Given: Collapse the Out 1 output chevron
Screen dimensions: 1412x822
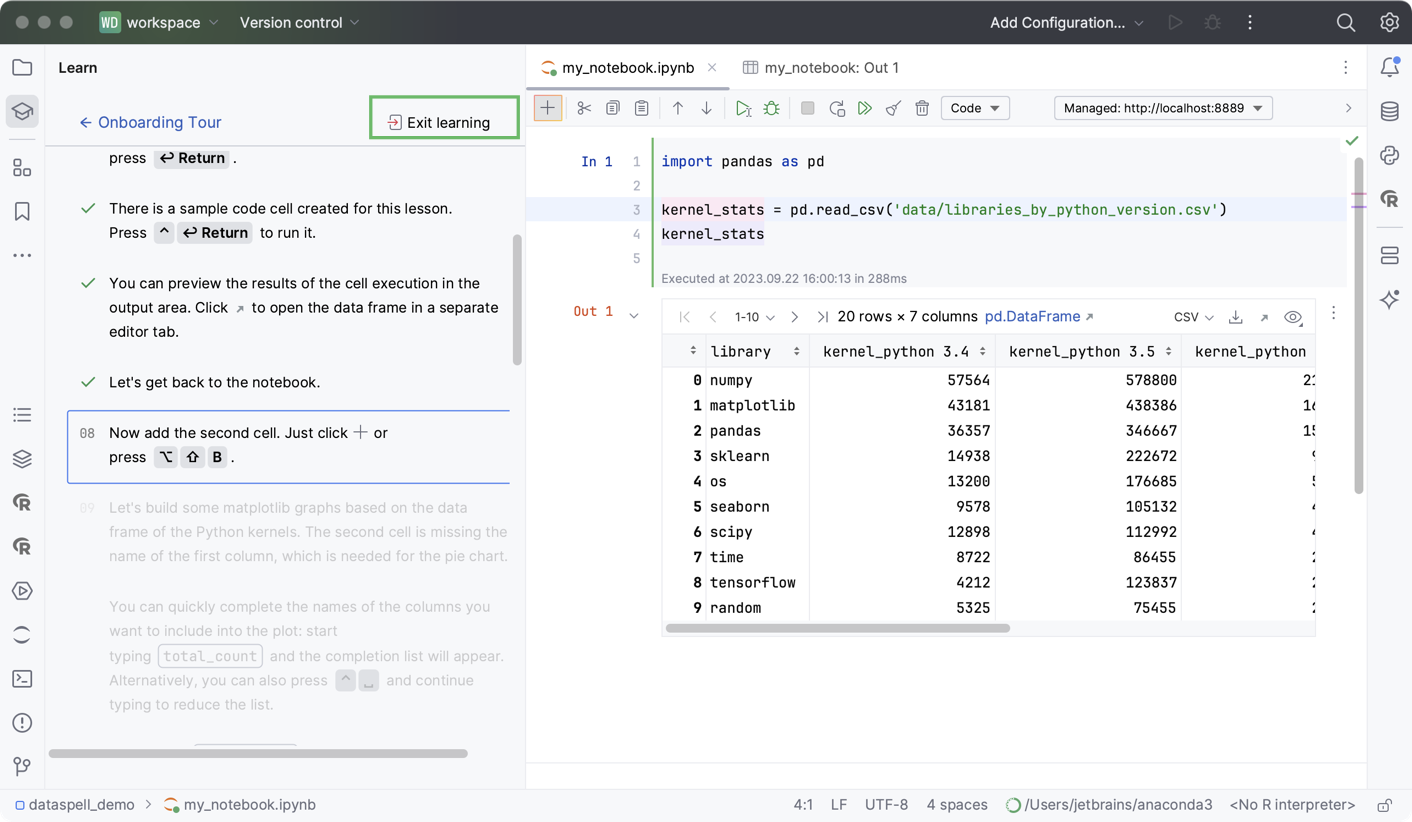Looking at the screenshot, I should 634,315.
